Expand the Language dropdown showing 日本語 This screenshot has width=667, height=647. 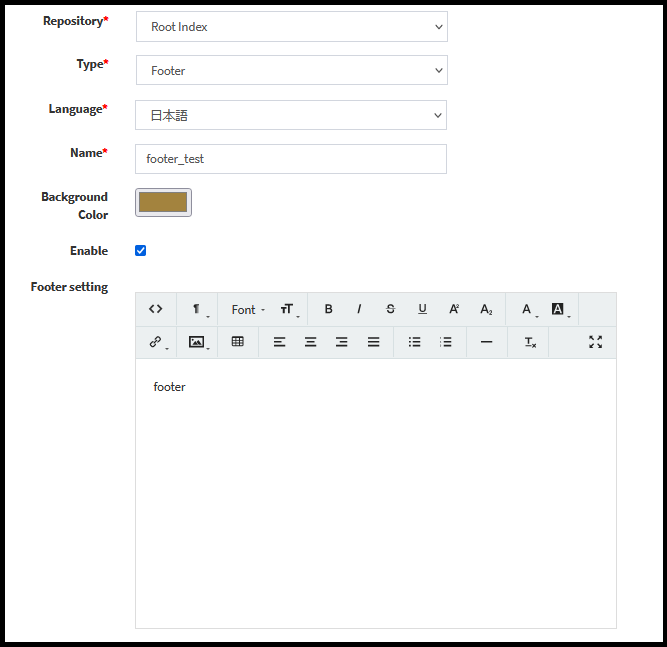tap(291, 115)
